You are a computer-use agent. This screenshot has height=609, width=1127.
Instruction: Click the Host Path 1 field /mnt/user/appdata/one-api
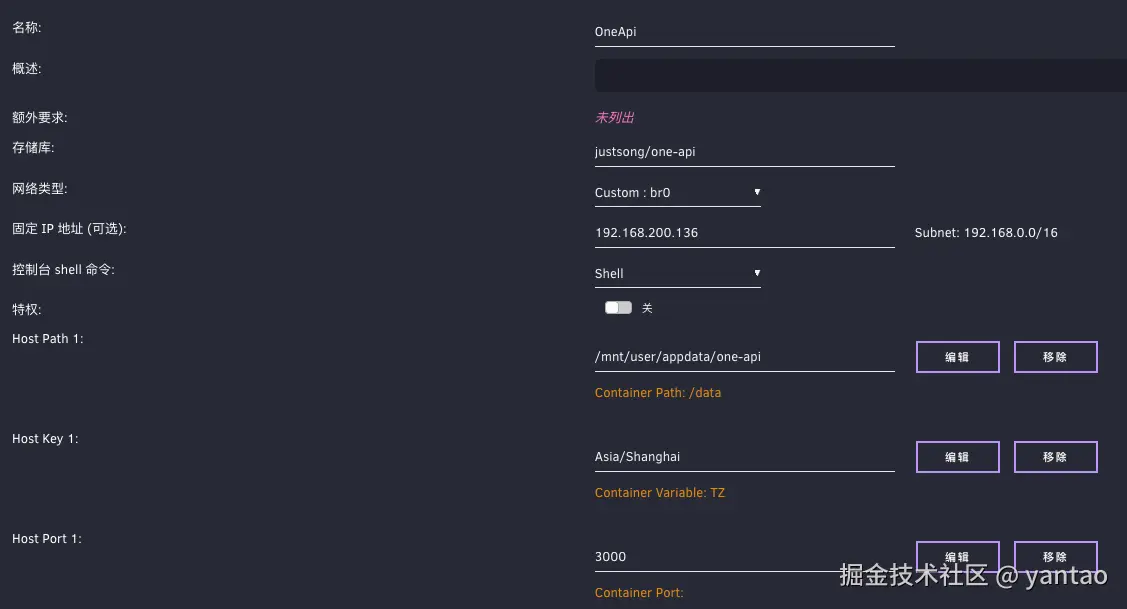tap(743, 357)
